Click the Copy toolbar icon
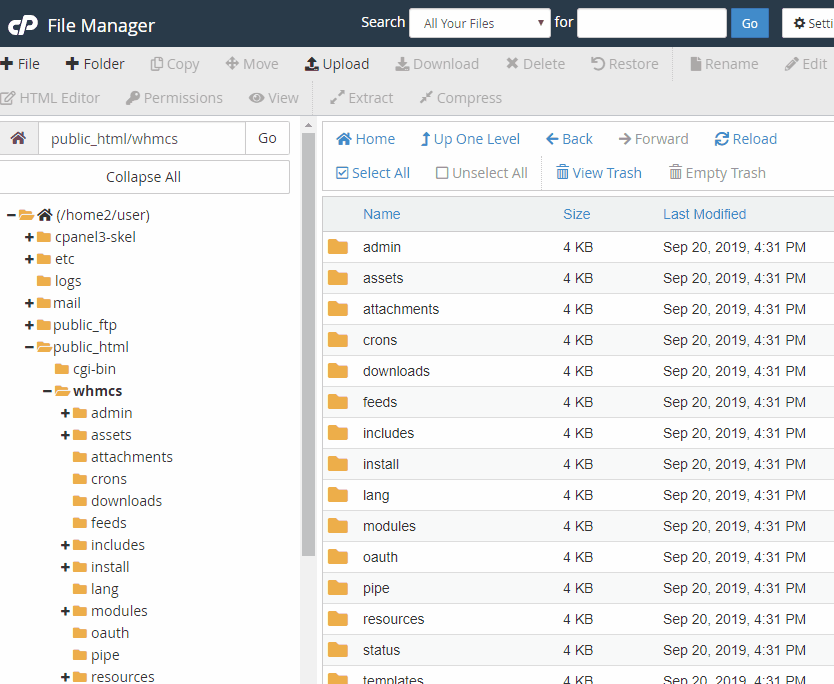The width and height of the screenshot is (834, 684). coord(156,64)
